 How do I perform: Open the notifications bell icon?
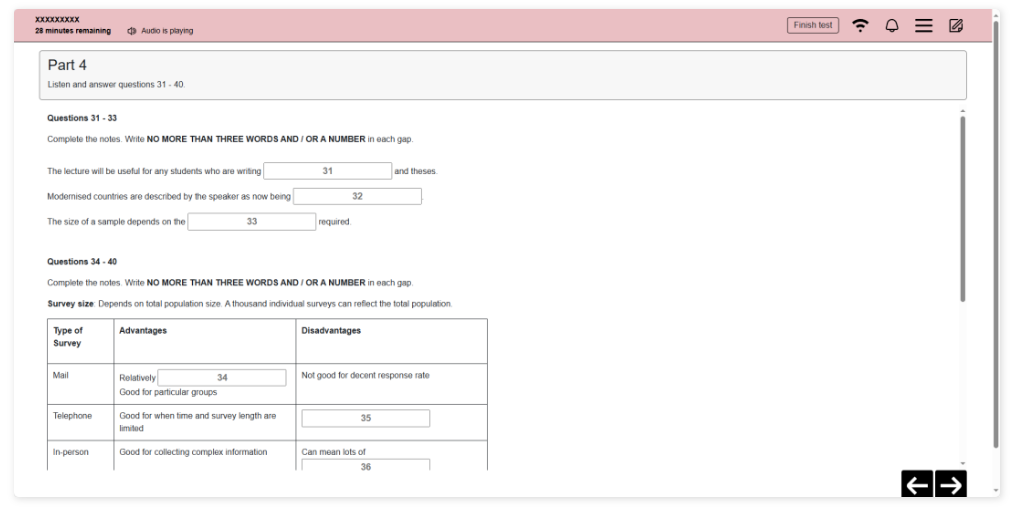point(891,25)
